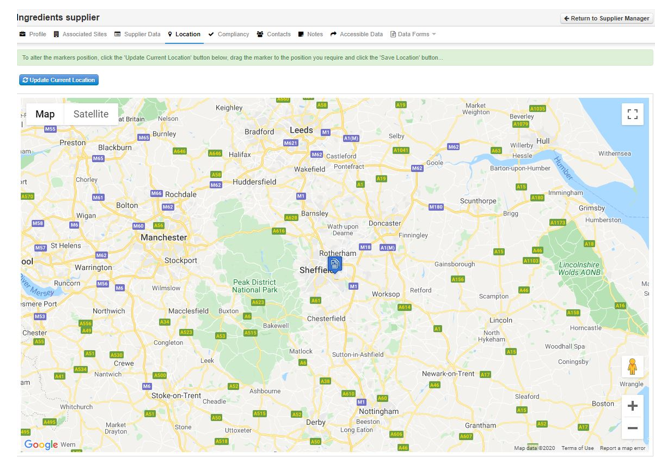Switch to Accessible Data tab
The height and width of the screenshot is (462, 670).
[x=357, y=34]
